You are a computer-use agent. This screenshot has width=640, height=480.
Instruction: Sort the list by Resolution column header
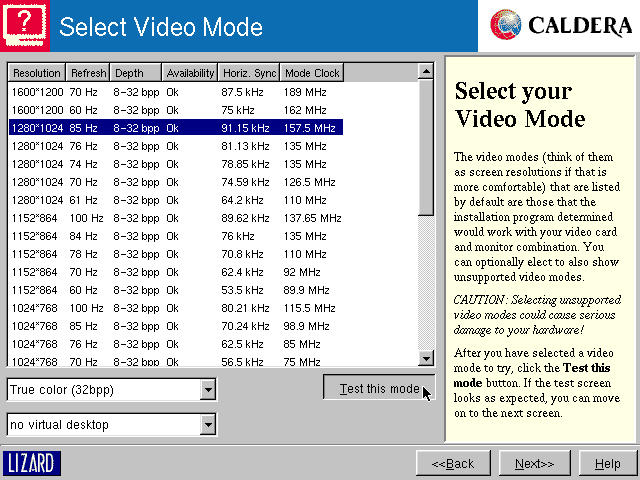(37, 73)
